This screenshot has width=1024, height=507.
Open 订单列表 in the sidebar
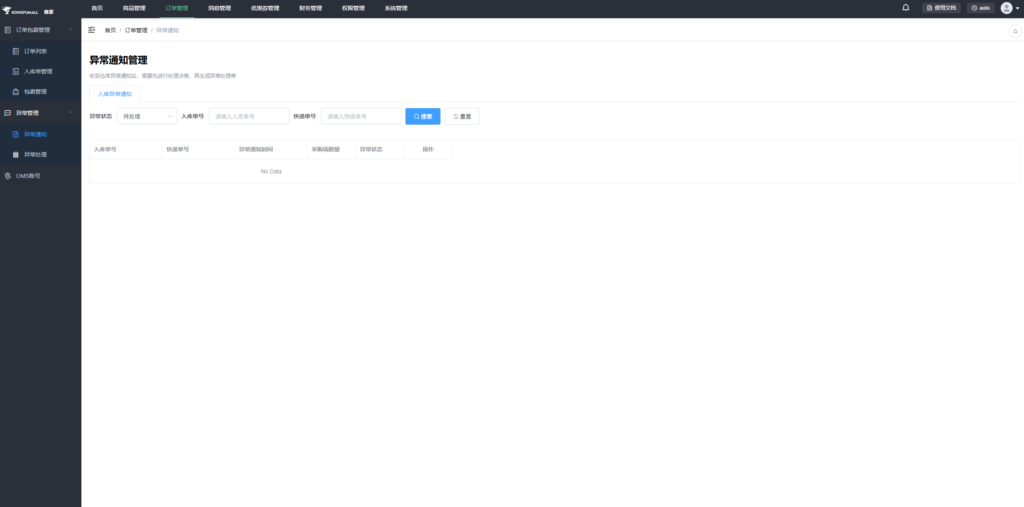pos(36,50)
